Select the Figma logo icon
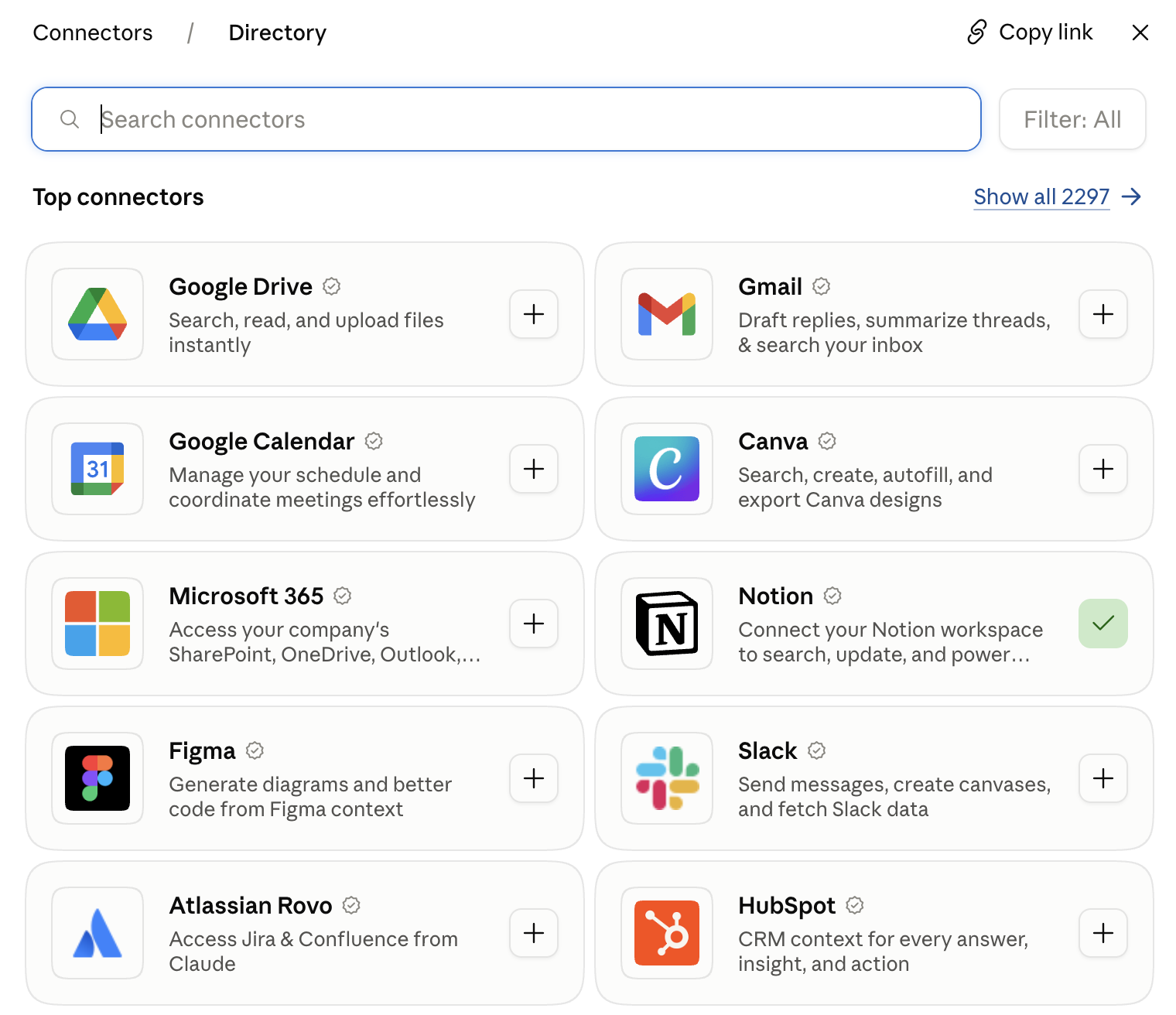This screenshot has height=1015, width=1176. pos(97,778)
